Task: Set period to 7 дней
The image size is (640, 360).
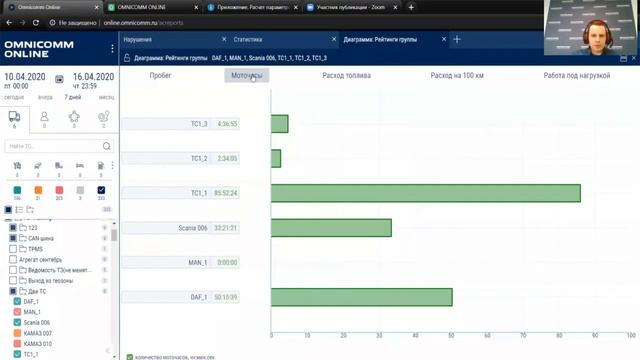Action: (73, 97)
